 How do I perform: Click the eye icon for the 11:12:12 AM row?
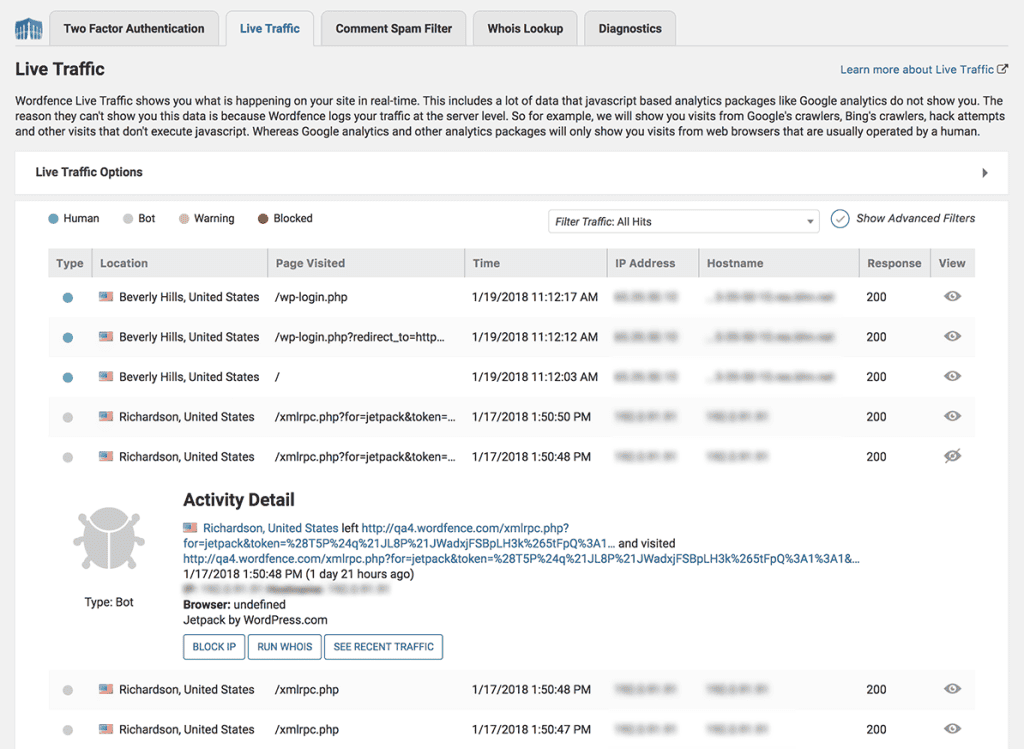952,336
